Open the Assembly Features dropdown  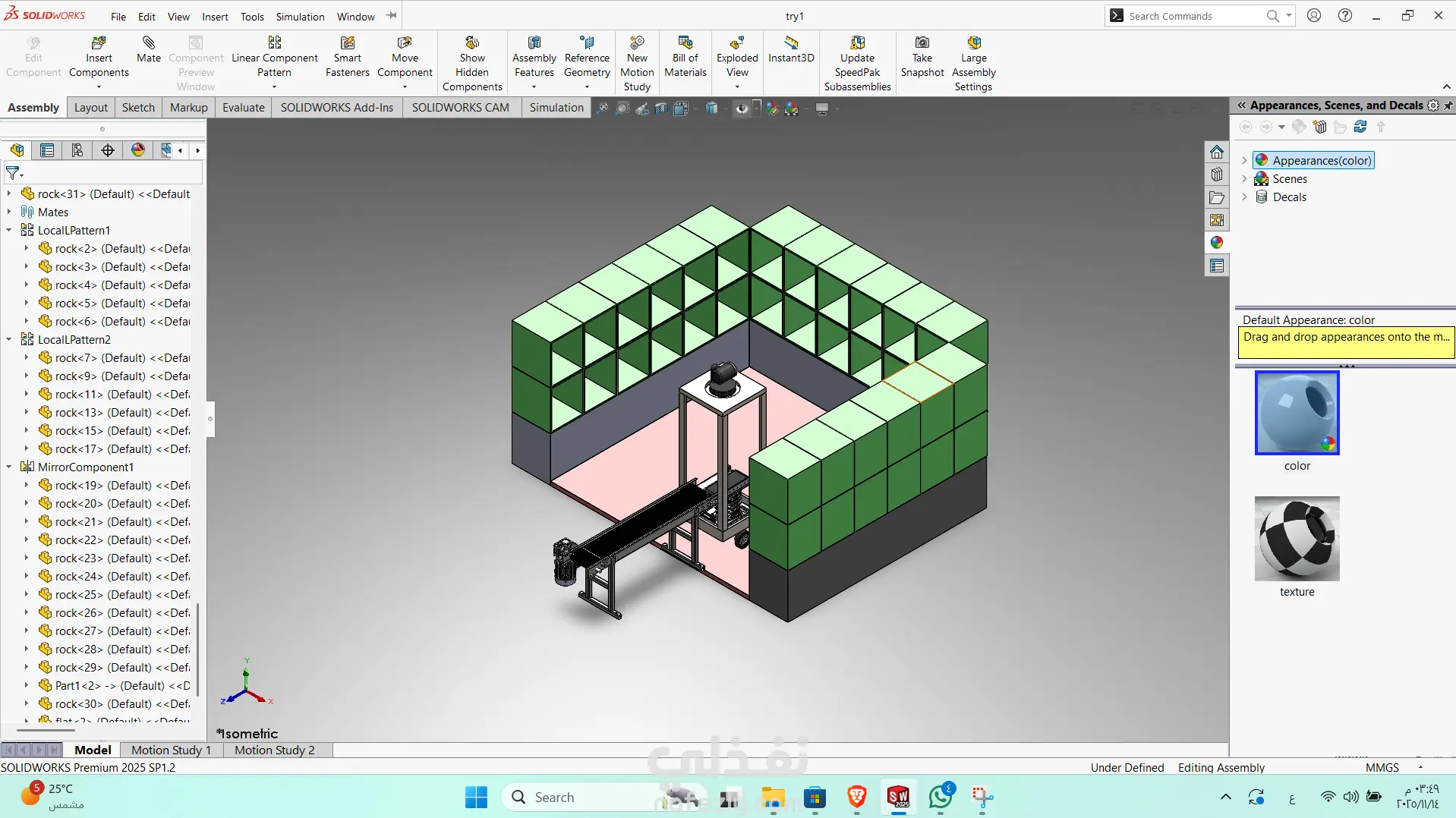point(534,87)
